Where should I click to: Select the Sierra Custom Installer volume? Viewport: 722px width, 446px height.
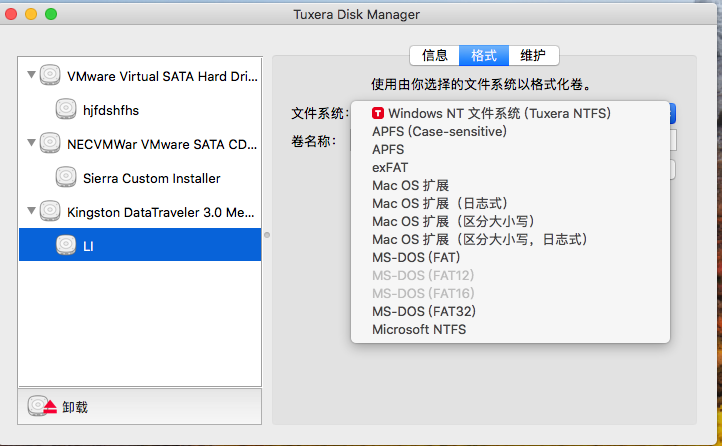pyautogui.click(x=152, y=178)
